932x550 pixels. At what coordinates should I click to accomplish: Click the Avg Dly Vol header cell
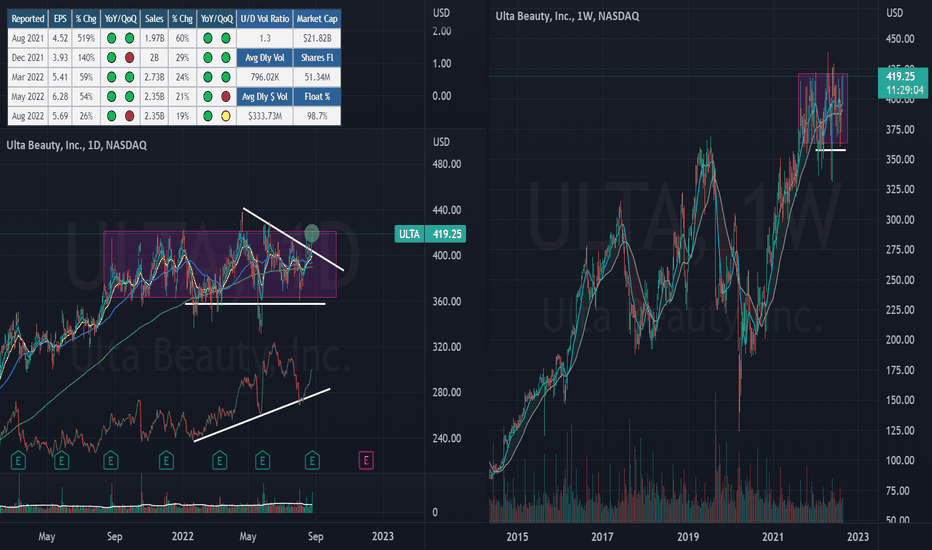[x=265, y=58]
